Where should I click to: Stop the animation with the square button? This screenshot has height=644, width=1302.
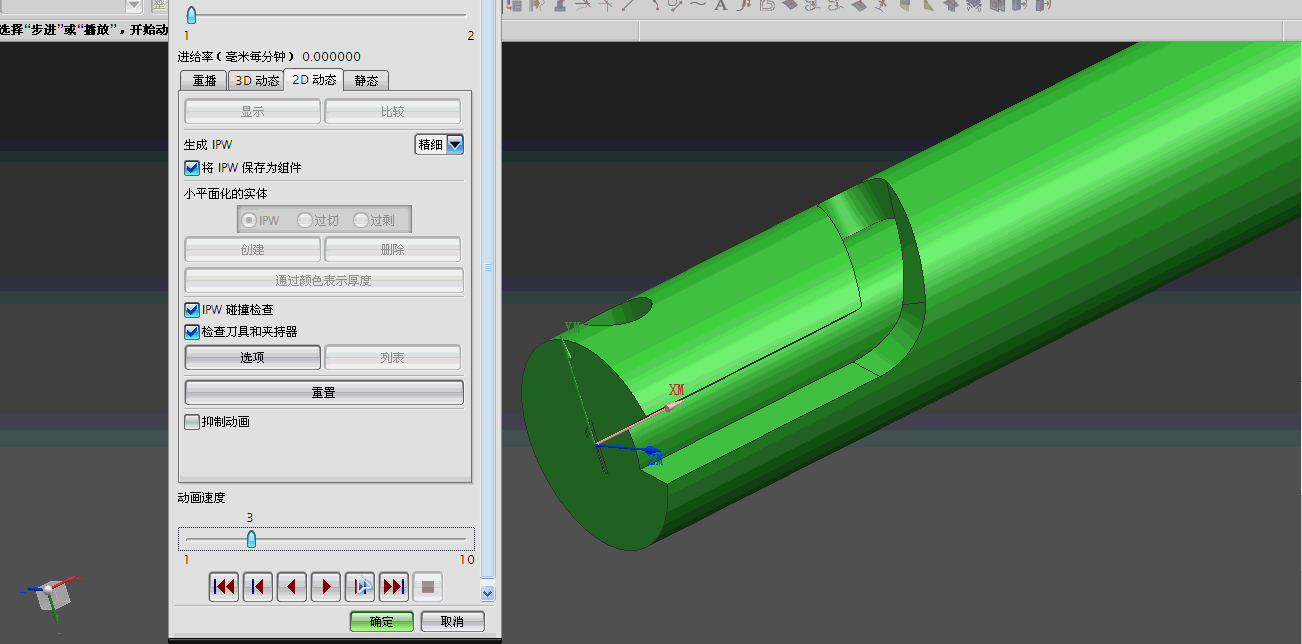428,587
